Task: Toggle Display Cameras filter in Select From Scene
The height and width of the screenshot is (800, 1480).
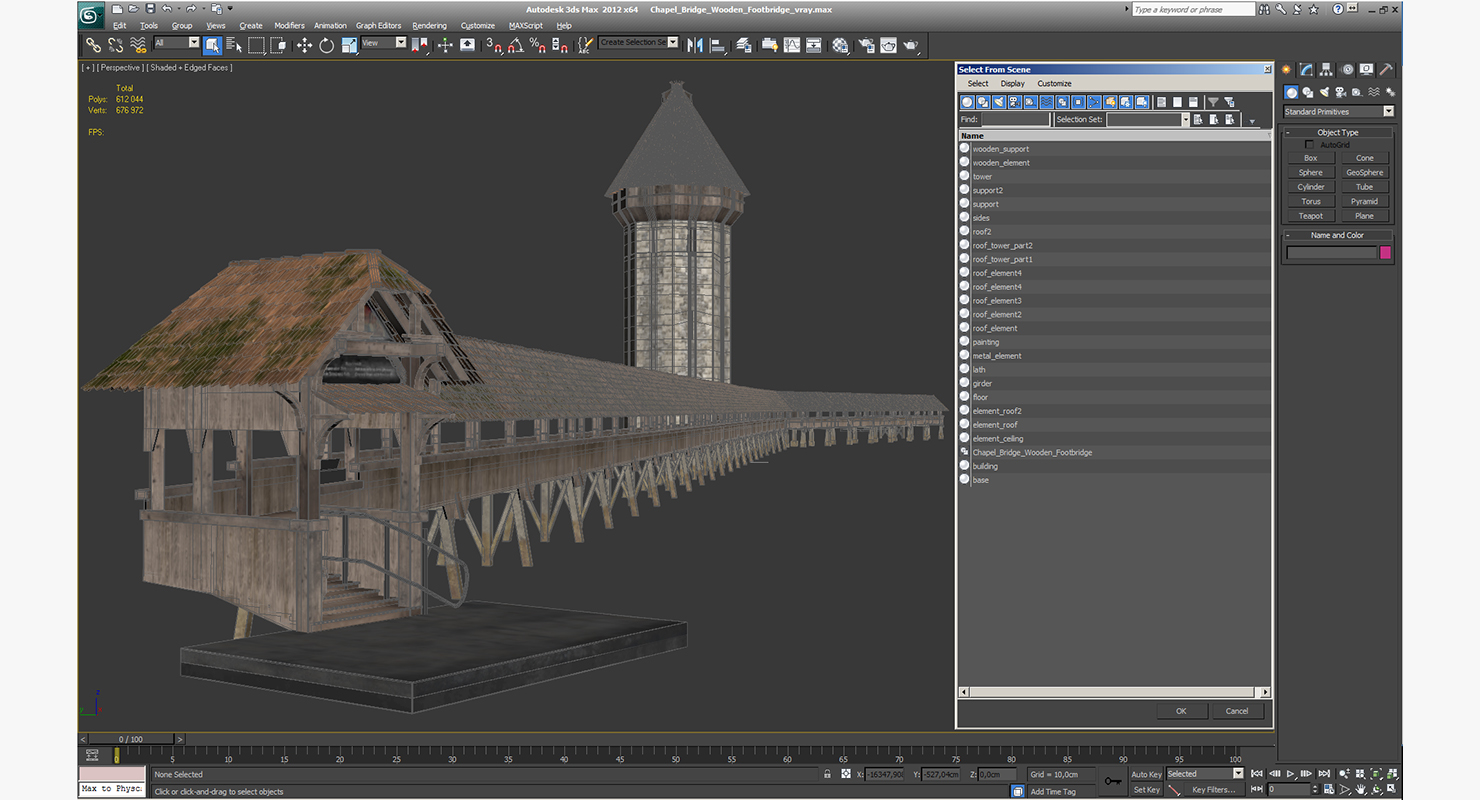Action: (x=1015, y=102)
